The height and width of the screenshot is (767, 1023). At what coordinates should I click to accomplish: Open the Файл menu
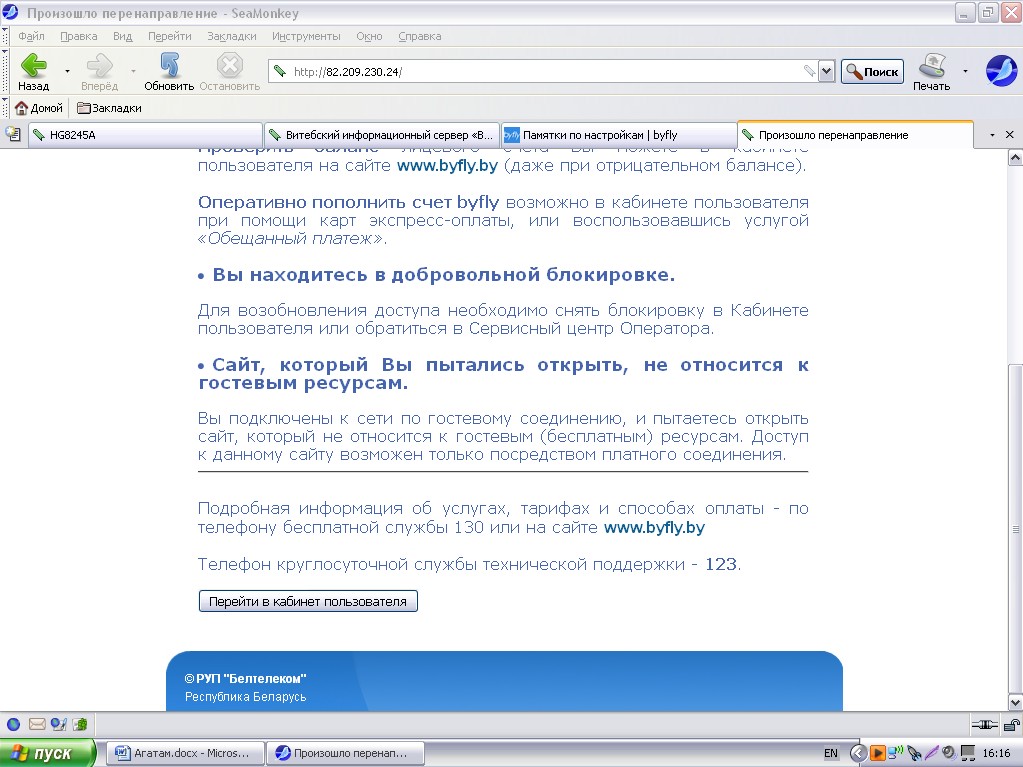pyautogui.click(x=31, y=36)
